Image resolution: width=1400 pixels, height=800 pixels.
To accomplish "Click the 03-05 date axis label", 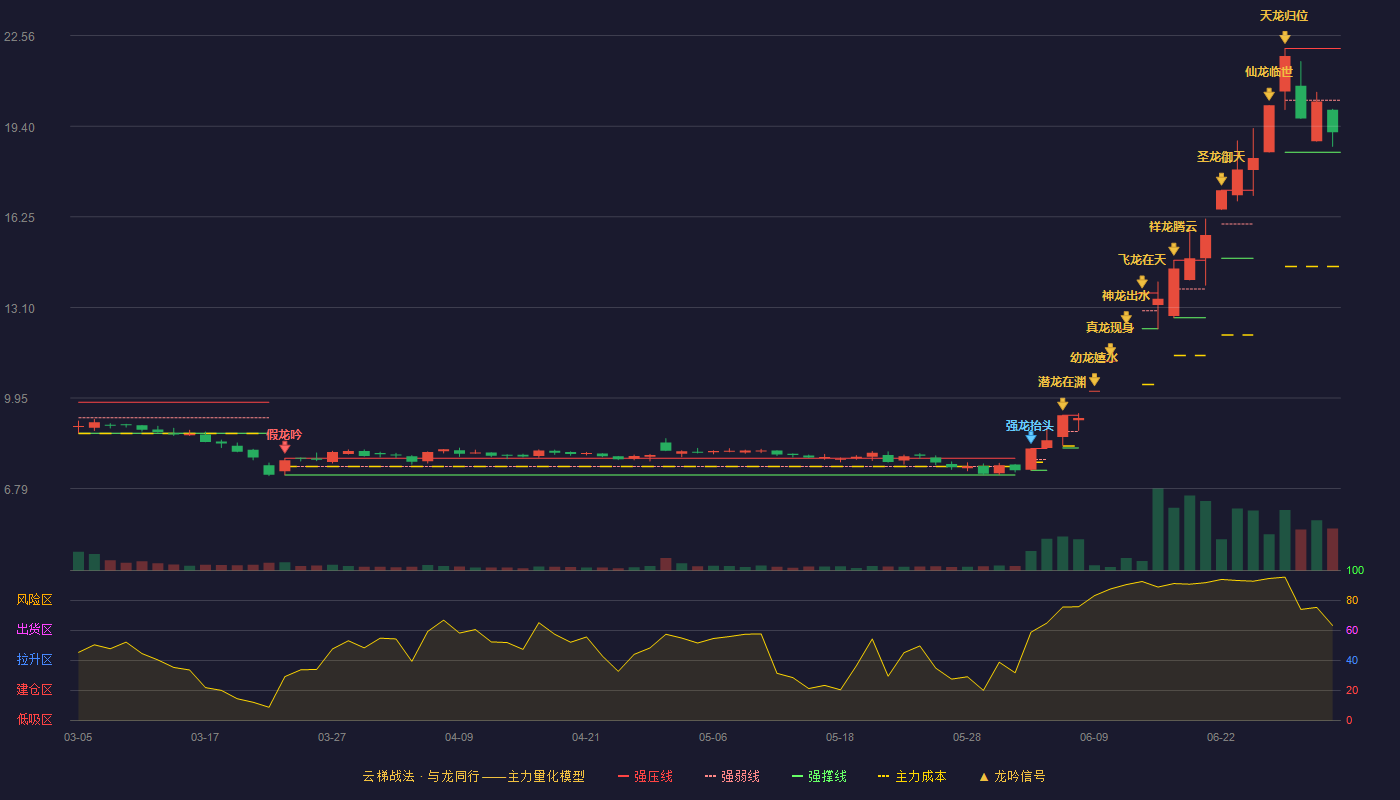I will [78, 737].
